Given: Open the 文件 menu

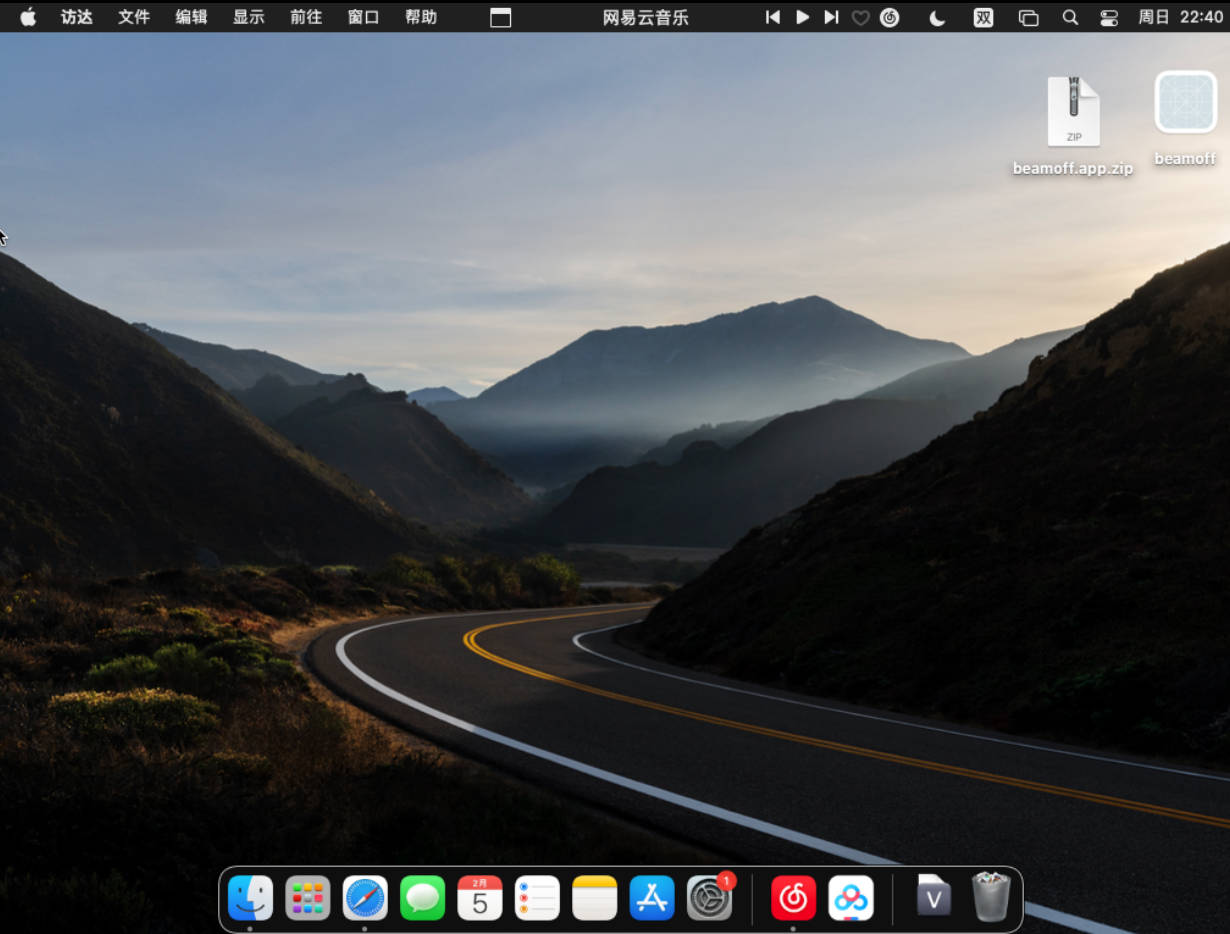Looking at the screenshot, I should point(133,17).
